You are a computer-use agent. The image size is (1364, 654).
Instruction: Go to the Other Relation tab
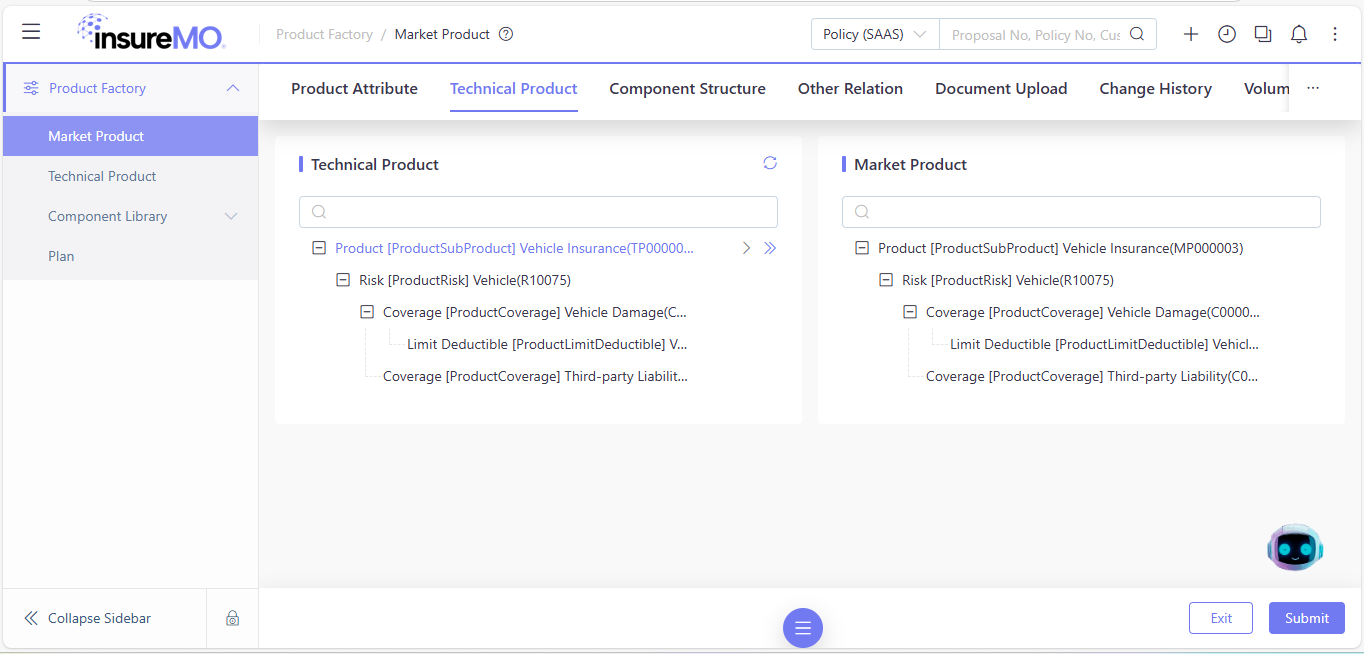click(850, 88)
